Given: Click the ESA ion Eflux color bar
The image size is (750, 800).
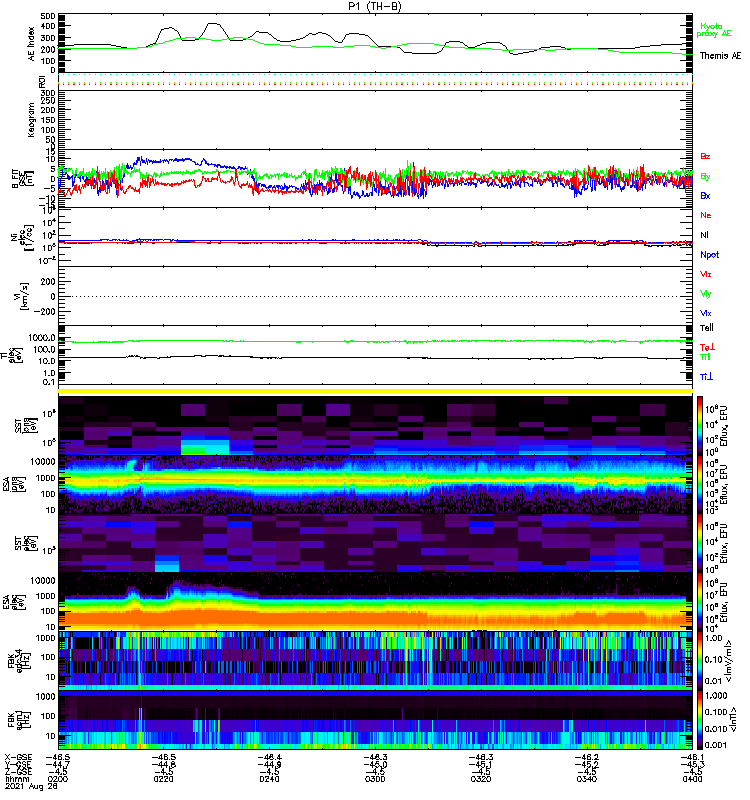Looking at the screenshot, I should coord(700,484).
